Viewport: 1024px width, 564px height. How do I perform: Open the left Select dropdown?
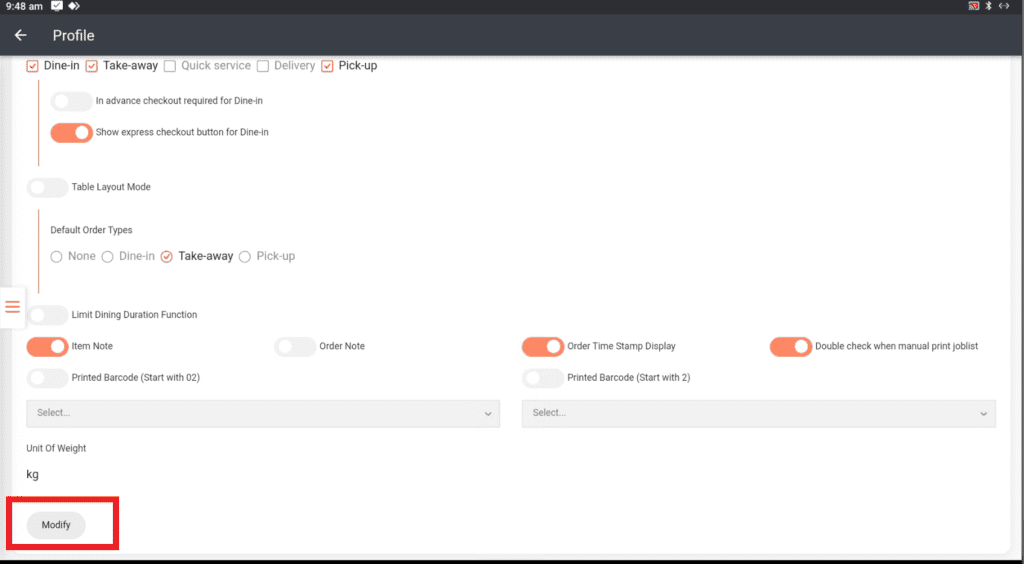[263, 413]
